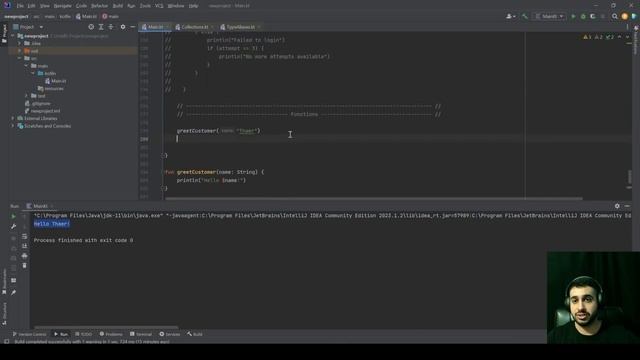Open the Navigate menu
The image size is (640, 360).
62,6
